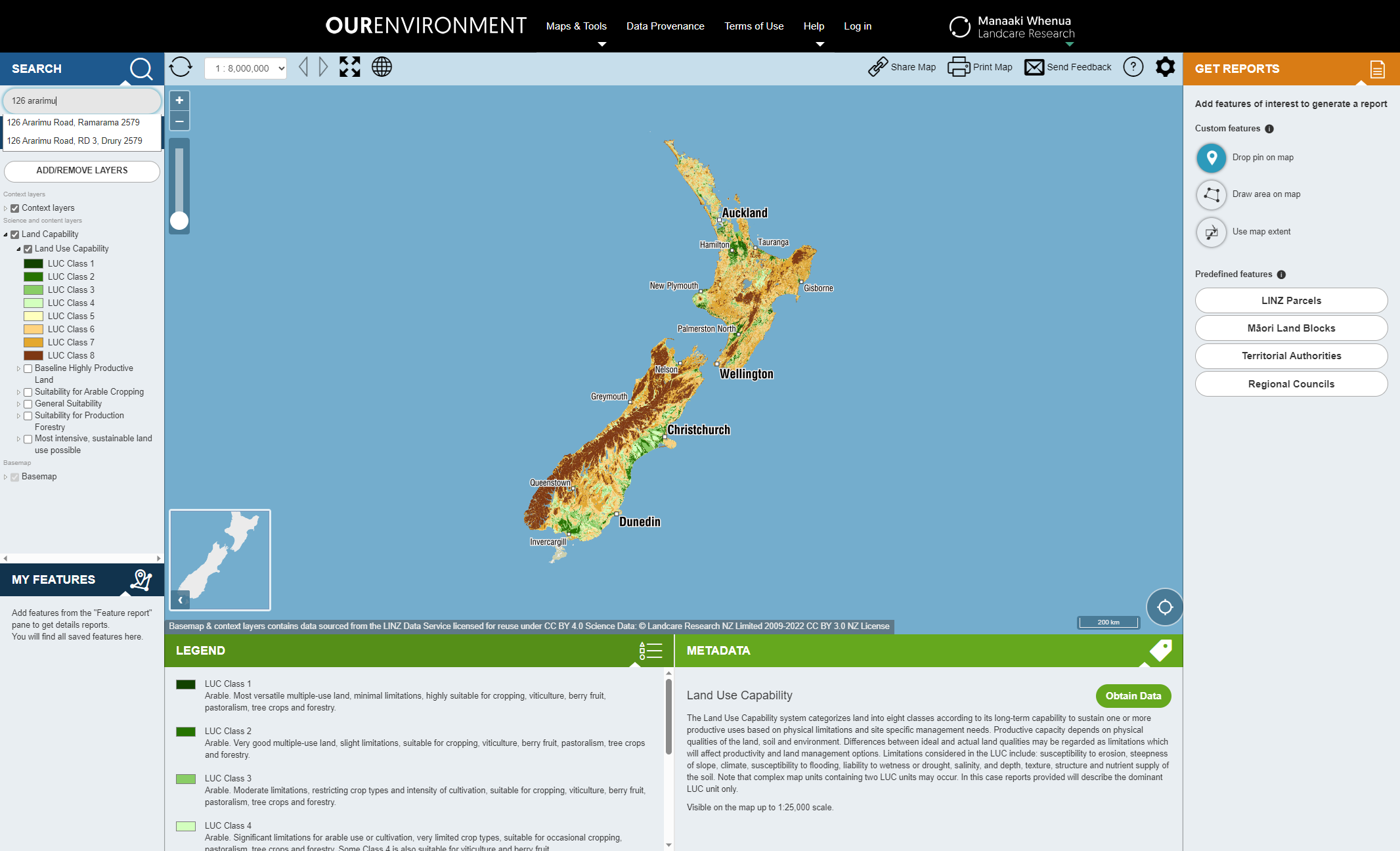This screenshot has width=1400, height=851.
Task: Expand the Most intensive land use node
Action: point(18,439)
